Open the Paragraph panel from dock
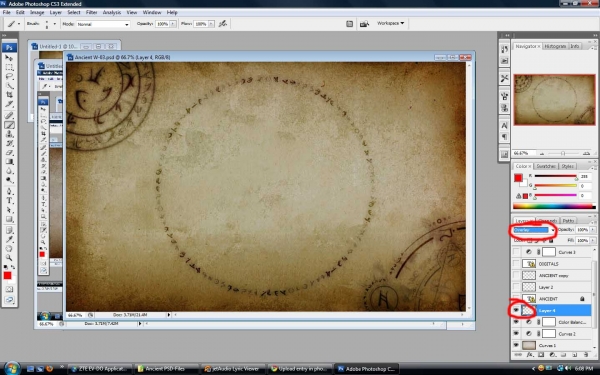Viewport: 600px width, 375px height. pyautogui.click(x=504, y=137)
